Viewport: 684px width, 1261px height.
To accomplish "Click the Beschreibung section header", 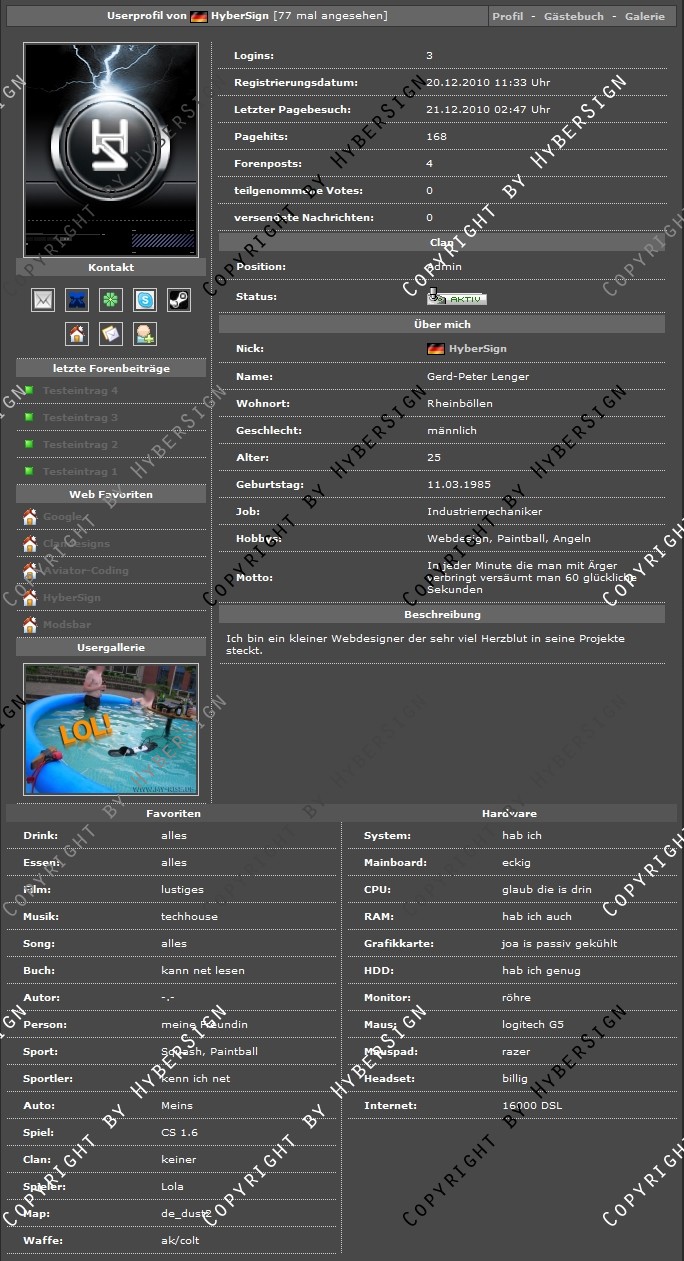I will coord(442,614).
